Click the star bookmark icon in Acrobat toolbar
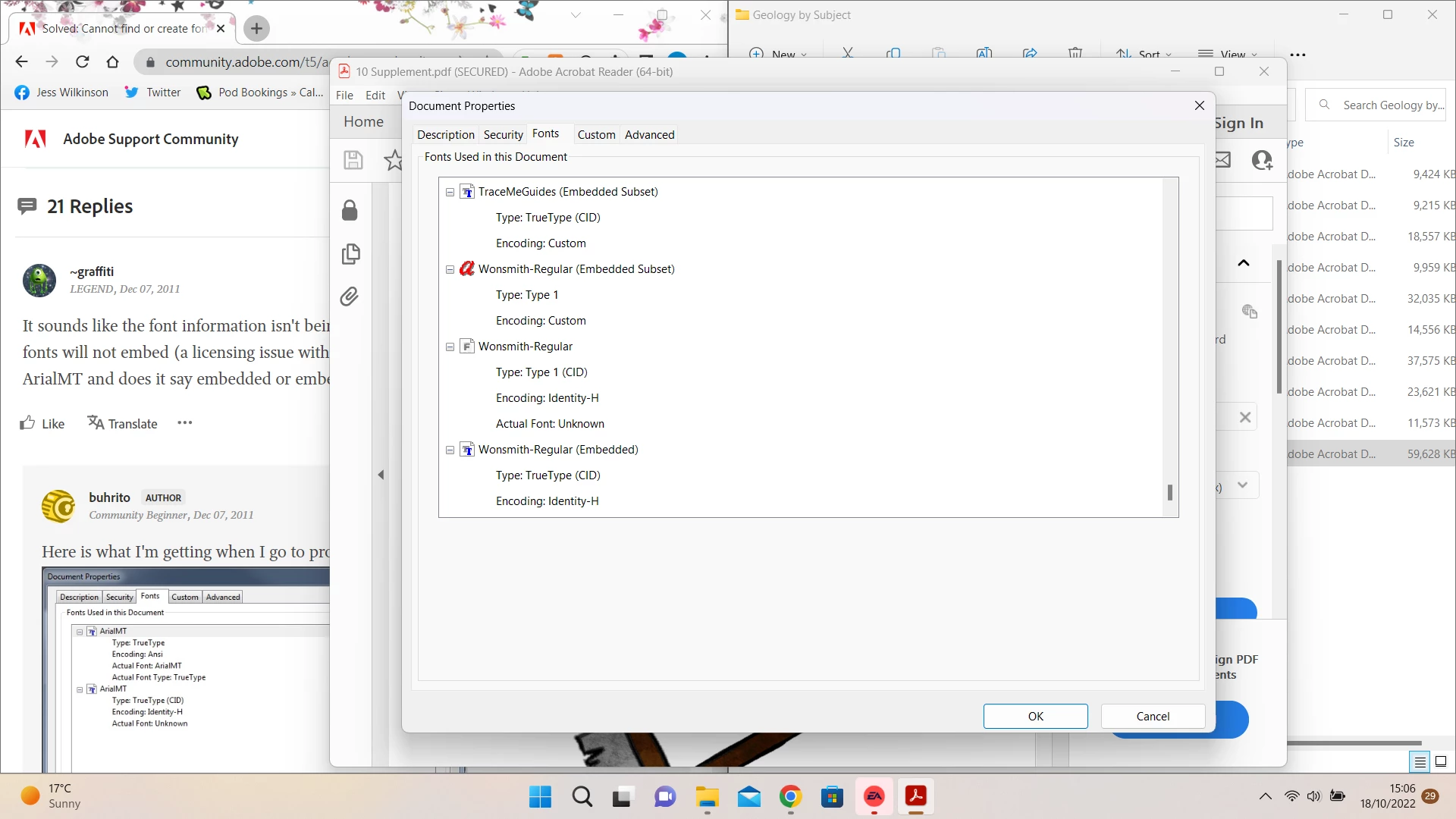The image size is (1456, 819). [394, 160]
